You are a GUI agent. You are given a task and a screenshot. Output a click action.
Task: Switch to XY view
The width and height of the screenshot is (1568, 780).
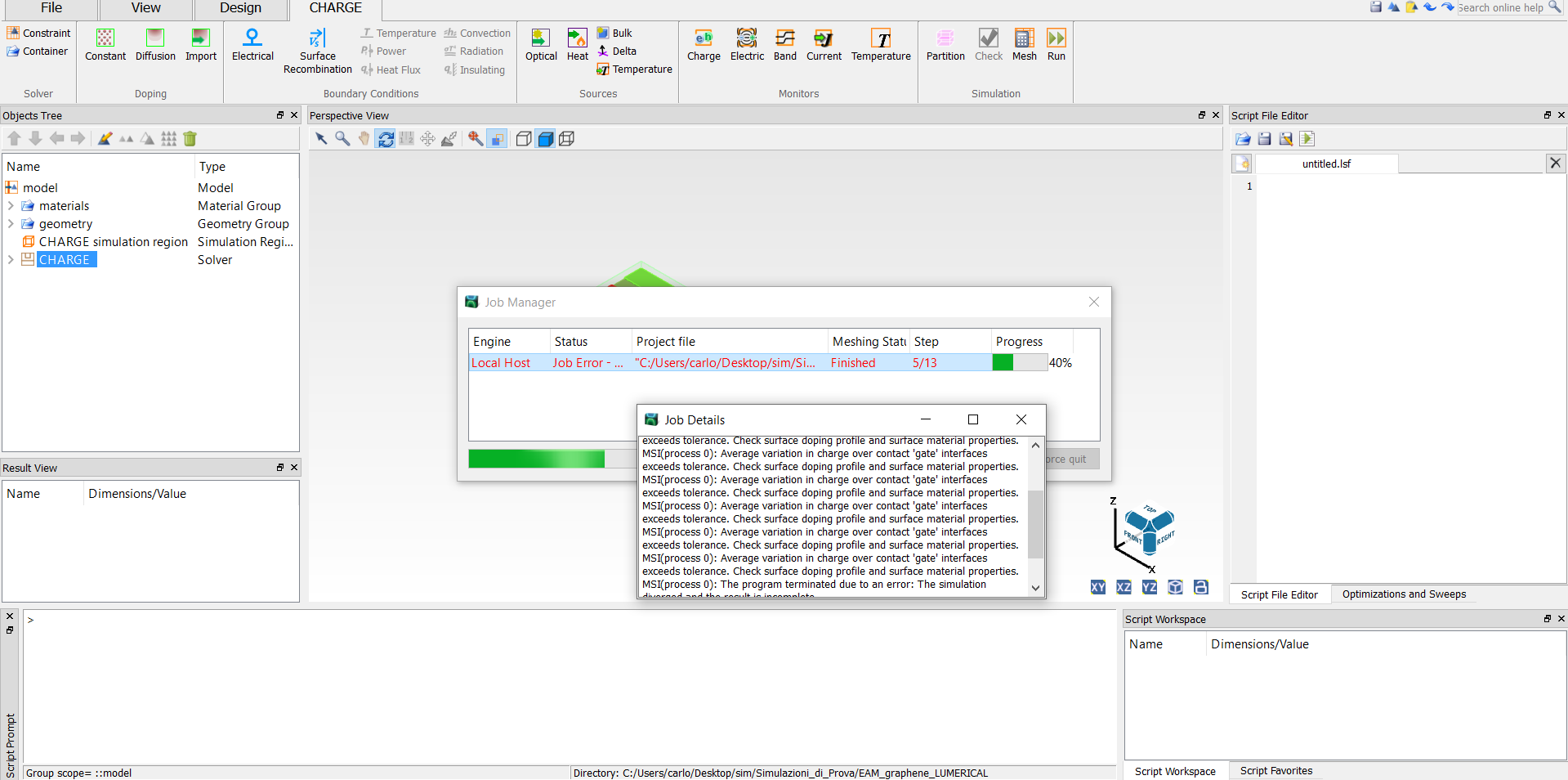(1098, 587)
